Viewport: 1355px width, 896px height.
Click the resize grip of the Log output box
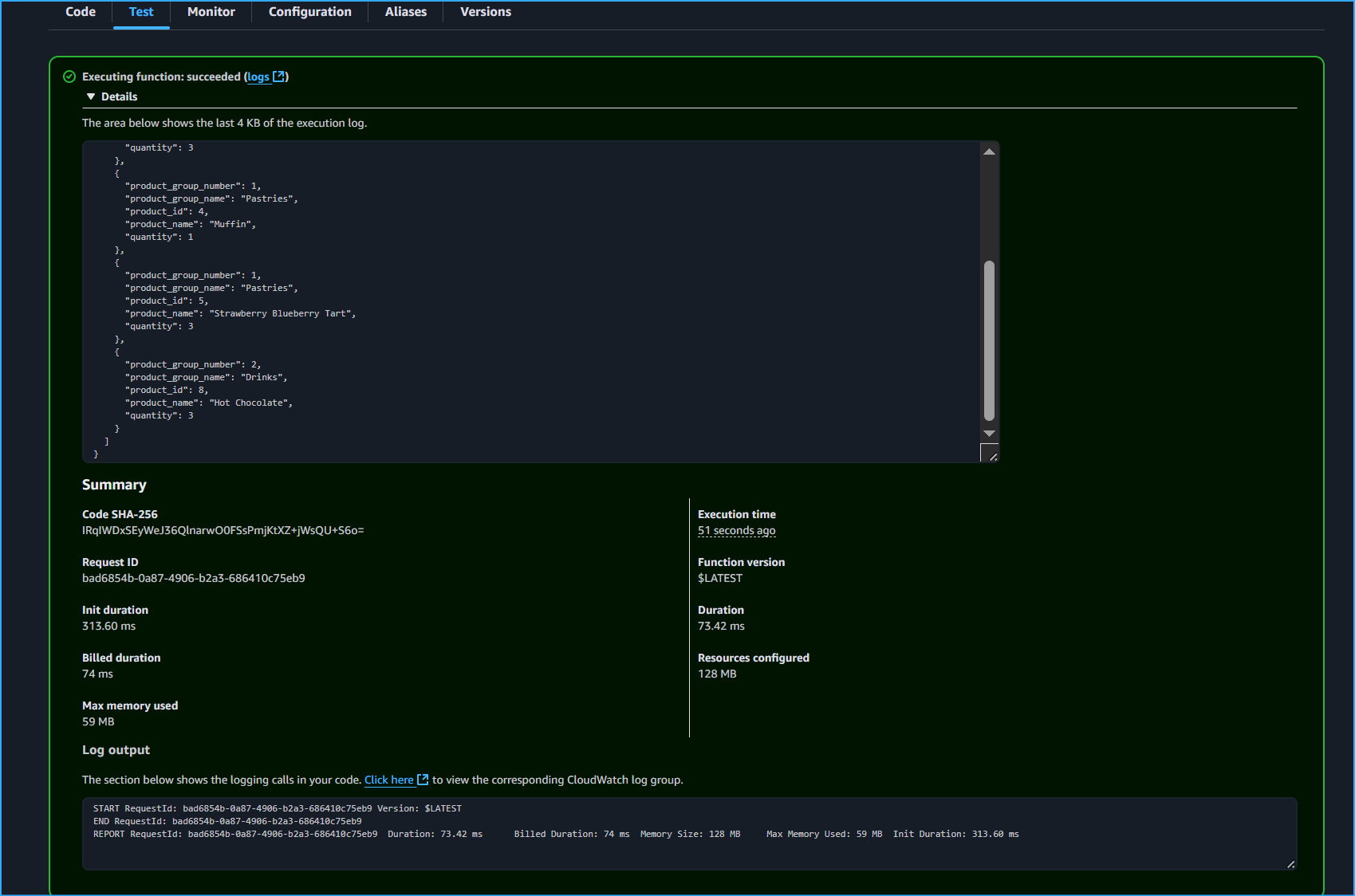(x=1290, y=863)
